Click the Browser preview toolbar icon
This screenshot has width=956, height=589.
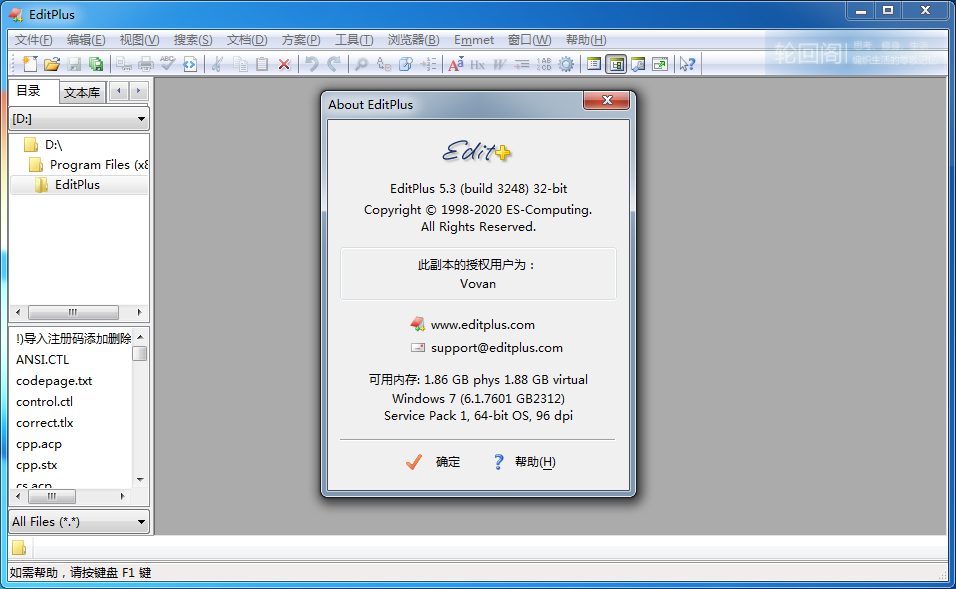(191, 64)
